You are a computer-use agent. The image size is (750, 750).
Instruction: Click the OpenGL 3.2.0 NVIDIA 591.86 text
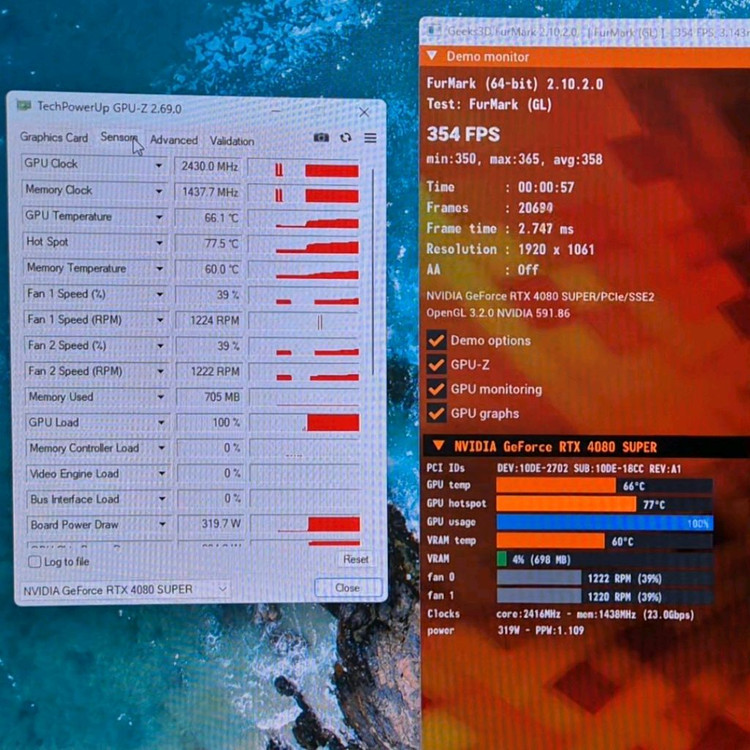497,314
